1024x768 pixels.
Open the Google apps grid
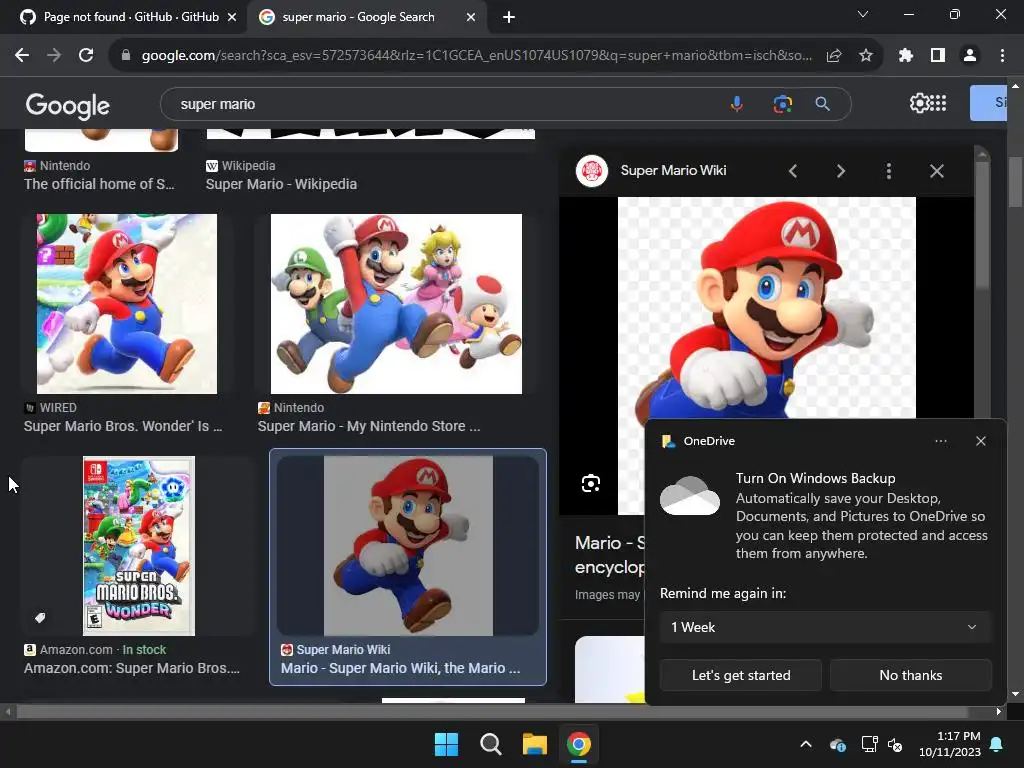(x=938, y=103)
